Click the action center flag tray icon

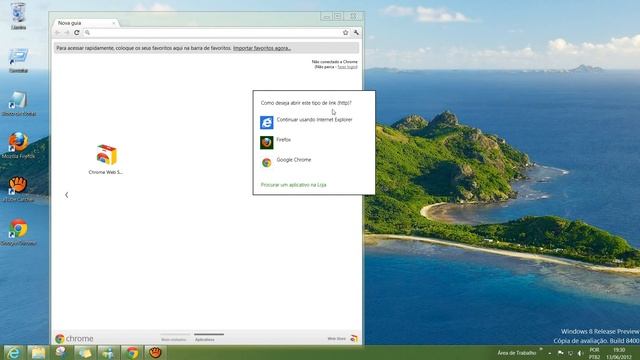[x=561, y=353]
